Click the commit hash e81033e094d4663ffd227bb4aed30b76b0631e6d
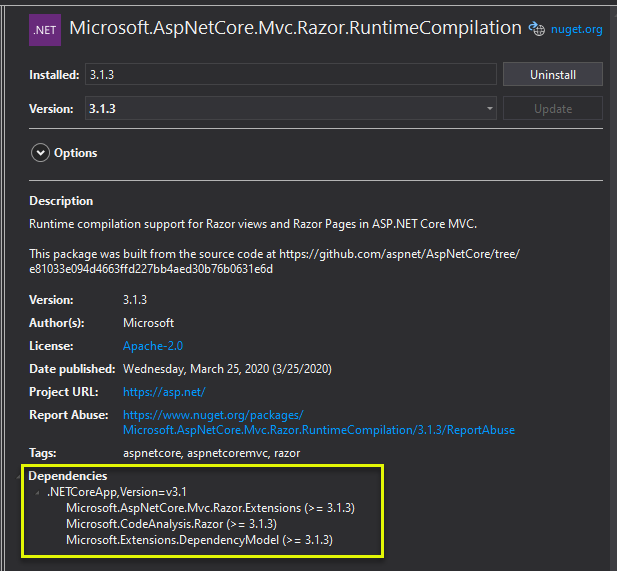 click(x=151, y=269)
